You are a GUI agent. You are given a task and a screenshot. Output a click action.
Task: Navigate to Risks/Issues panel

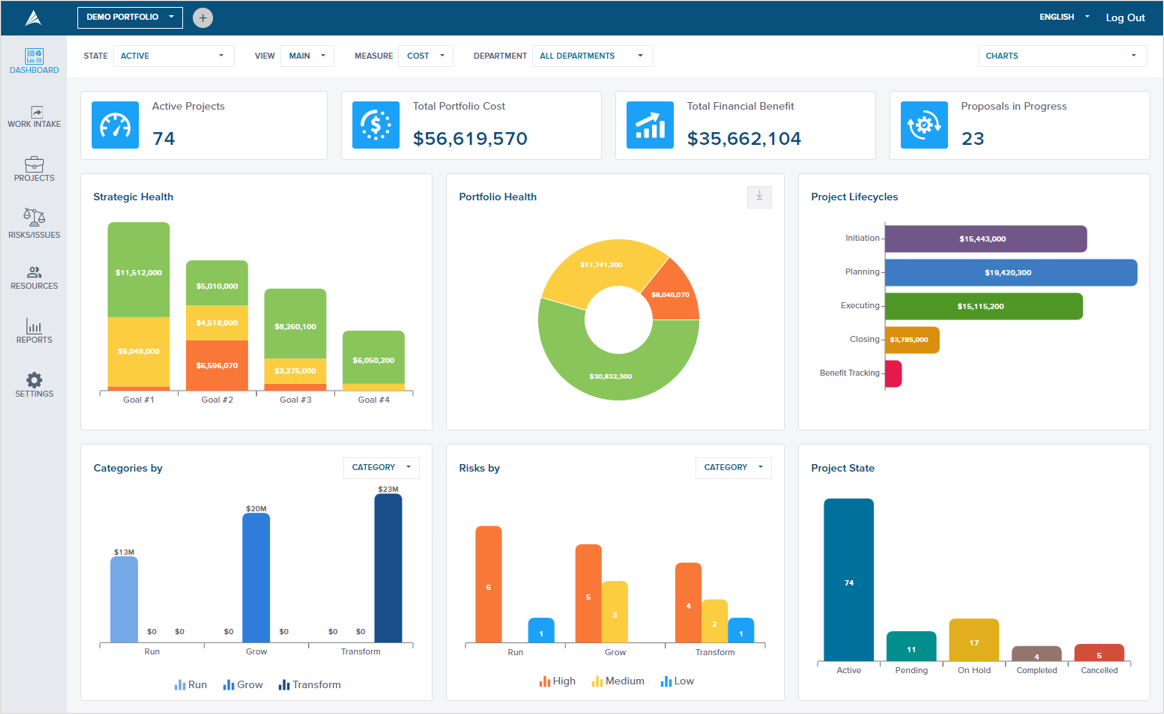pos(34,224)
